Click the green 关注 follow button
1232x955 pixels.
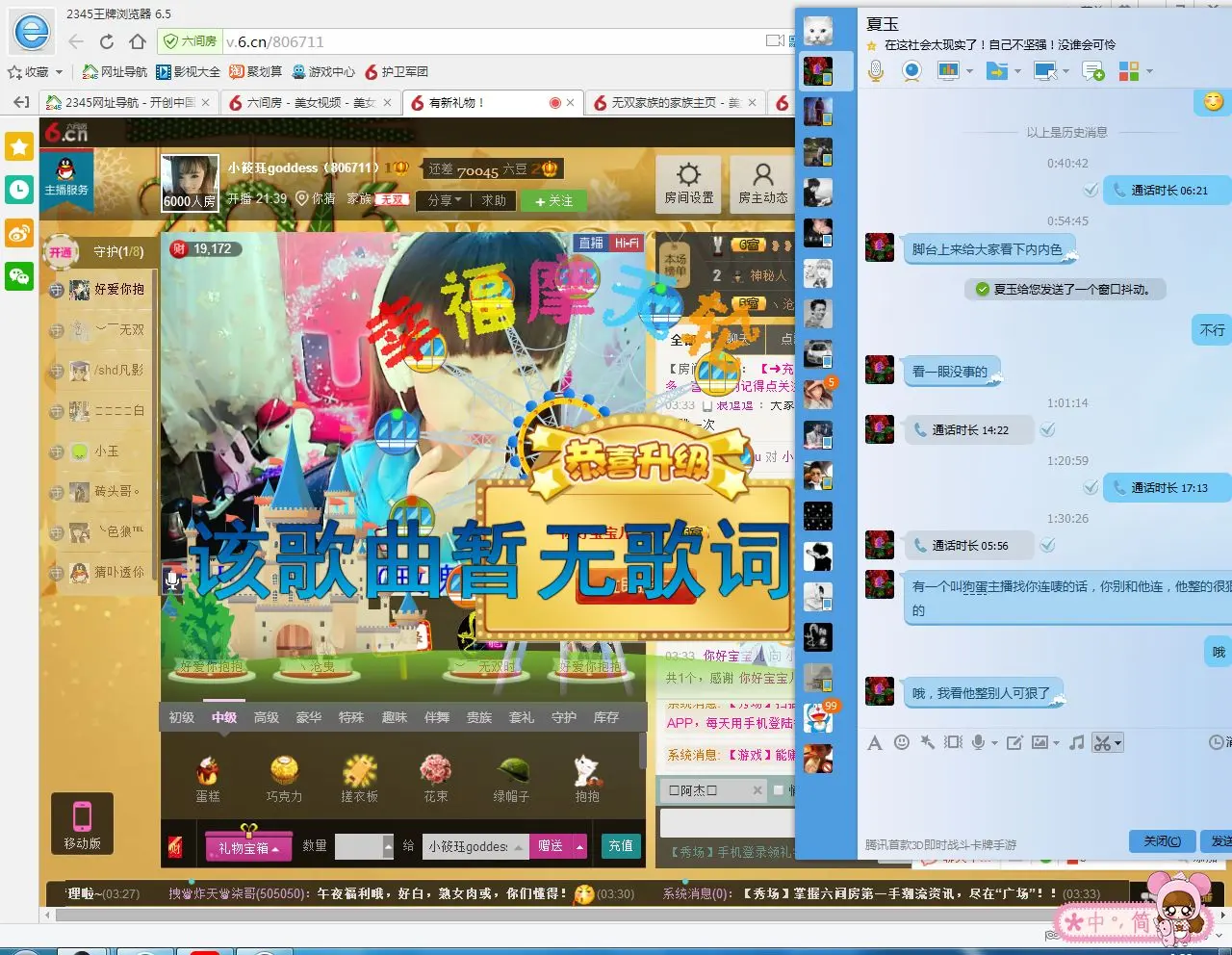(553, 200)
